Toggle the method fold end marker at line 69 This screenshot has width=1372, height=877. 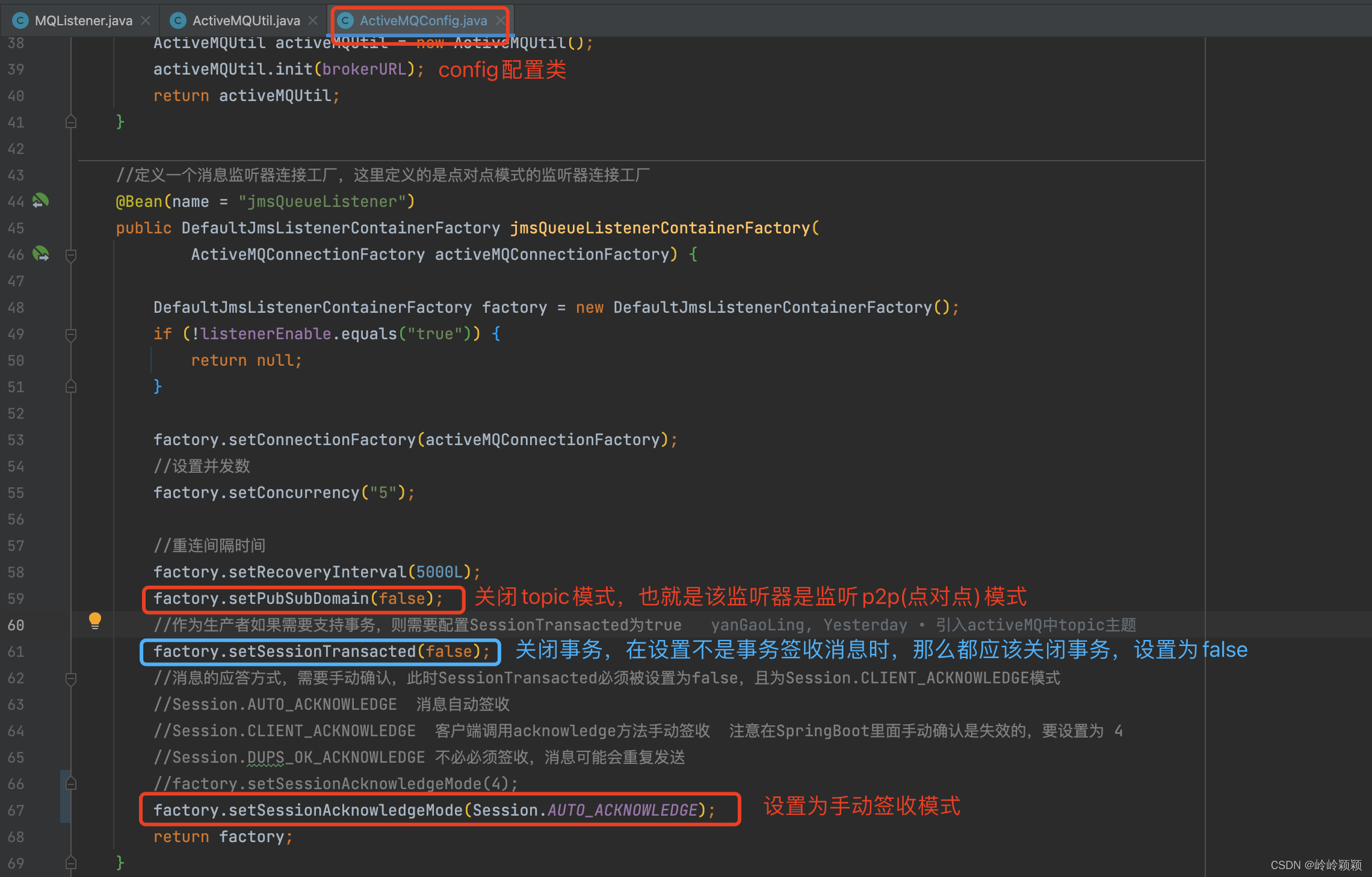tap(71, 863)
